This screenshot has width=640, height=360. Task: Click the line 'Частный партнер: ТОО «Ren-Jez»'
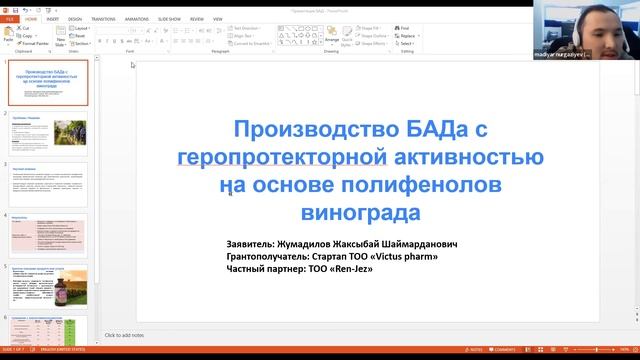[300, 269]
